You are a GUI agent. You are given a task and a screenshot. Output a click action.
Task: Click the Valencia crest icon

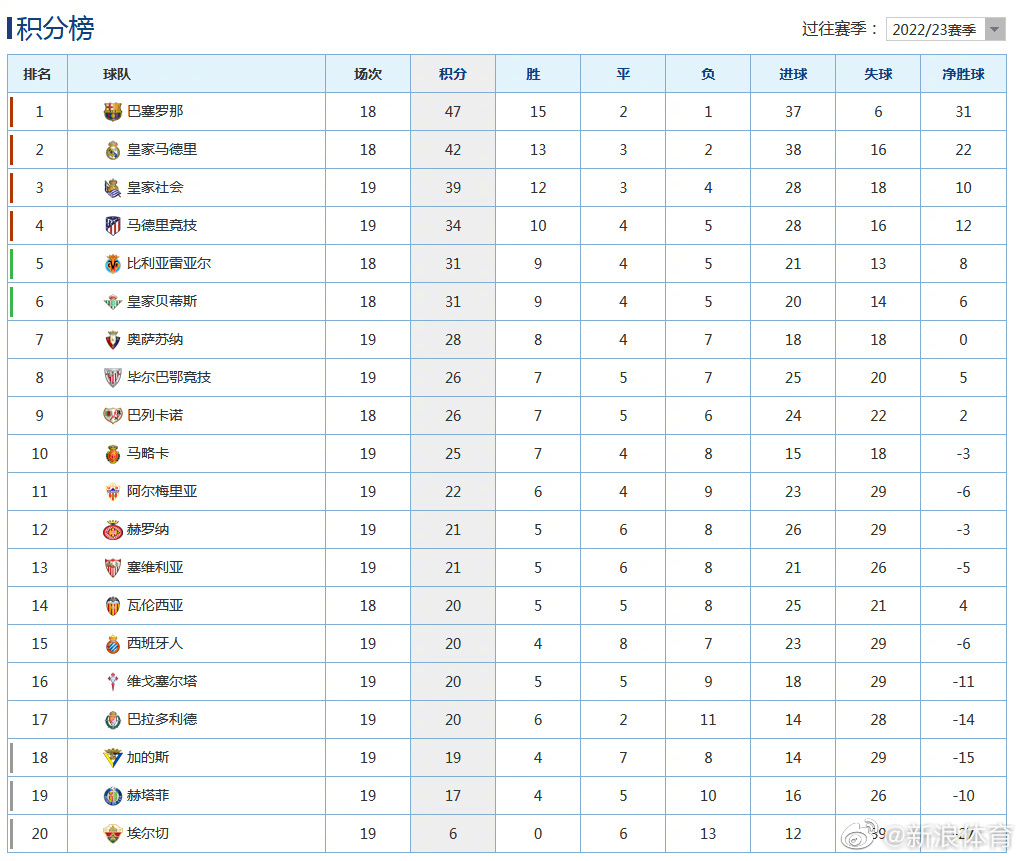click(113, 606)
